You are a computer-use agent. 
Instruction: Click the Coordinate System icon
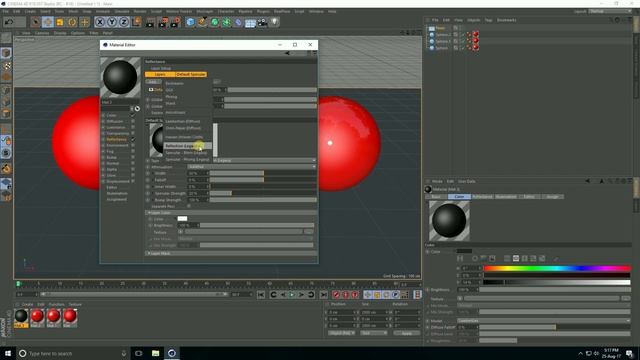[x=136, y=22]
